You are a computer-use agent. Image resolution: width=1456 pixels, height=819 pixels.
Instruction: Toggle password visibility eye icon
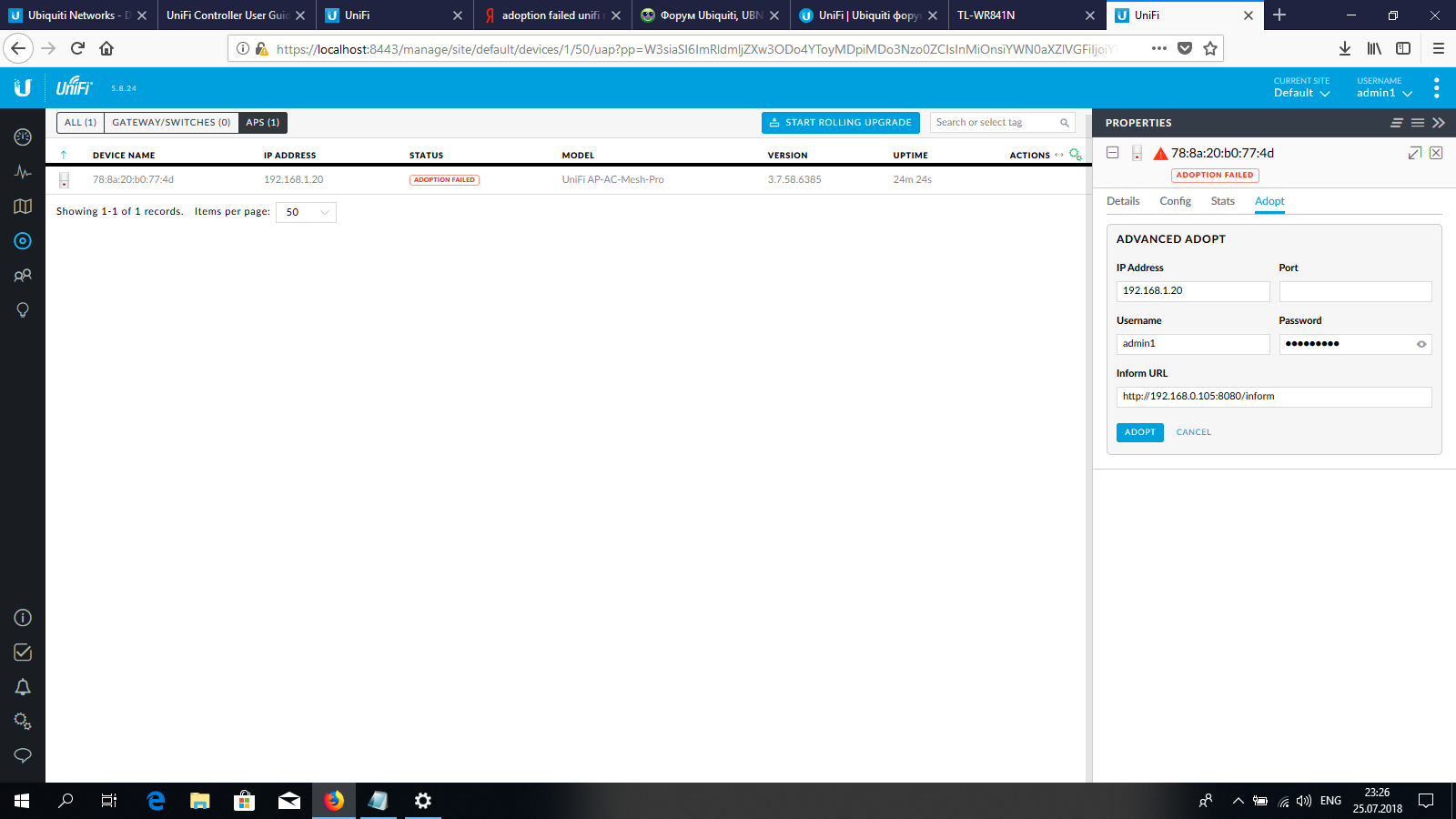click(1421, 344)
